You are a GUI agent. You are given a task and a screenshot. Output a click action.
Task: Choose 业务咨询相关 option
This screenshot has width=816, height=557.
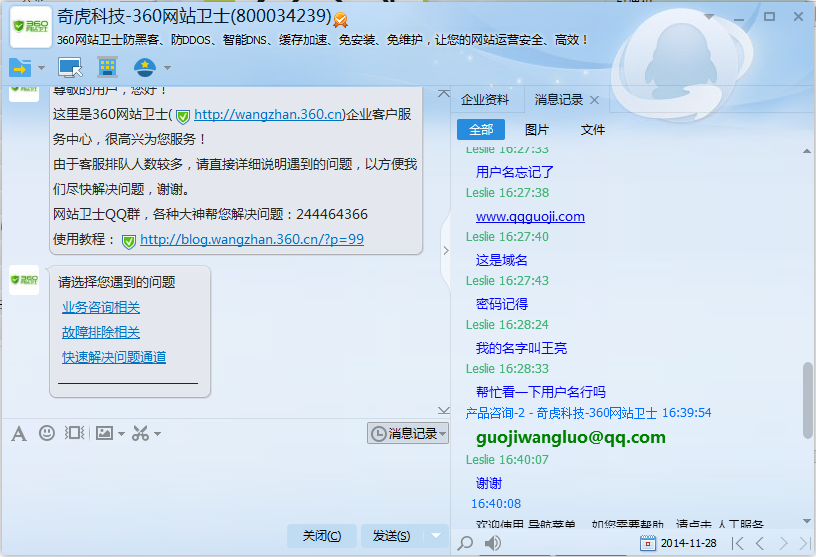(x=101, y=307)
